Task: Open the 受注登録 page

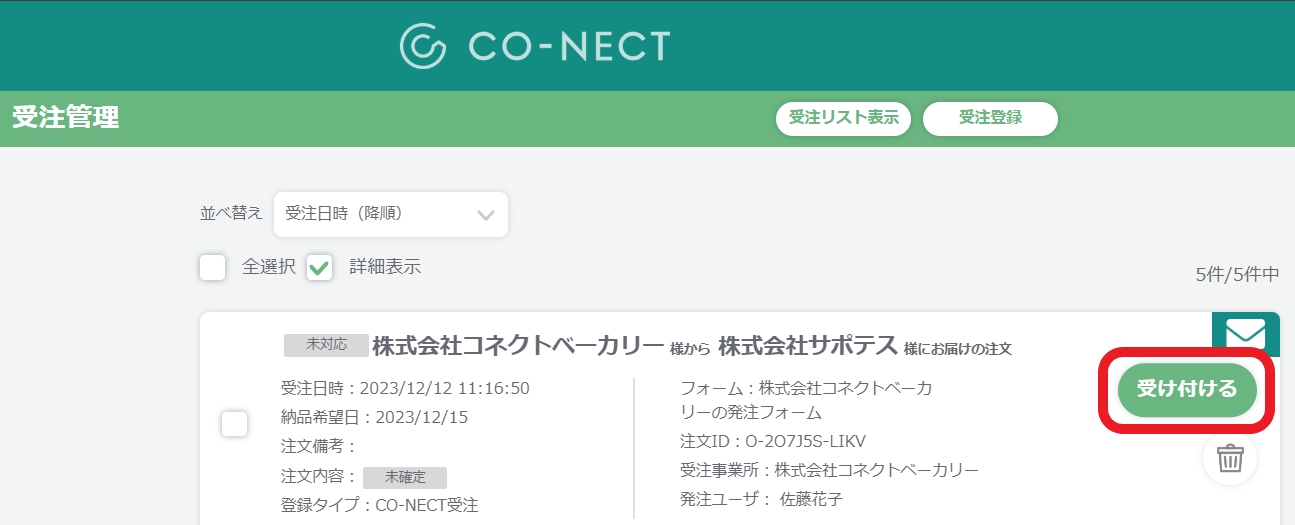Action: [990, 118]
